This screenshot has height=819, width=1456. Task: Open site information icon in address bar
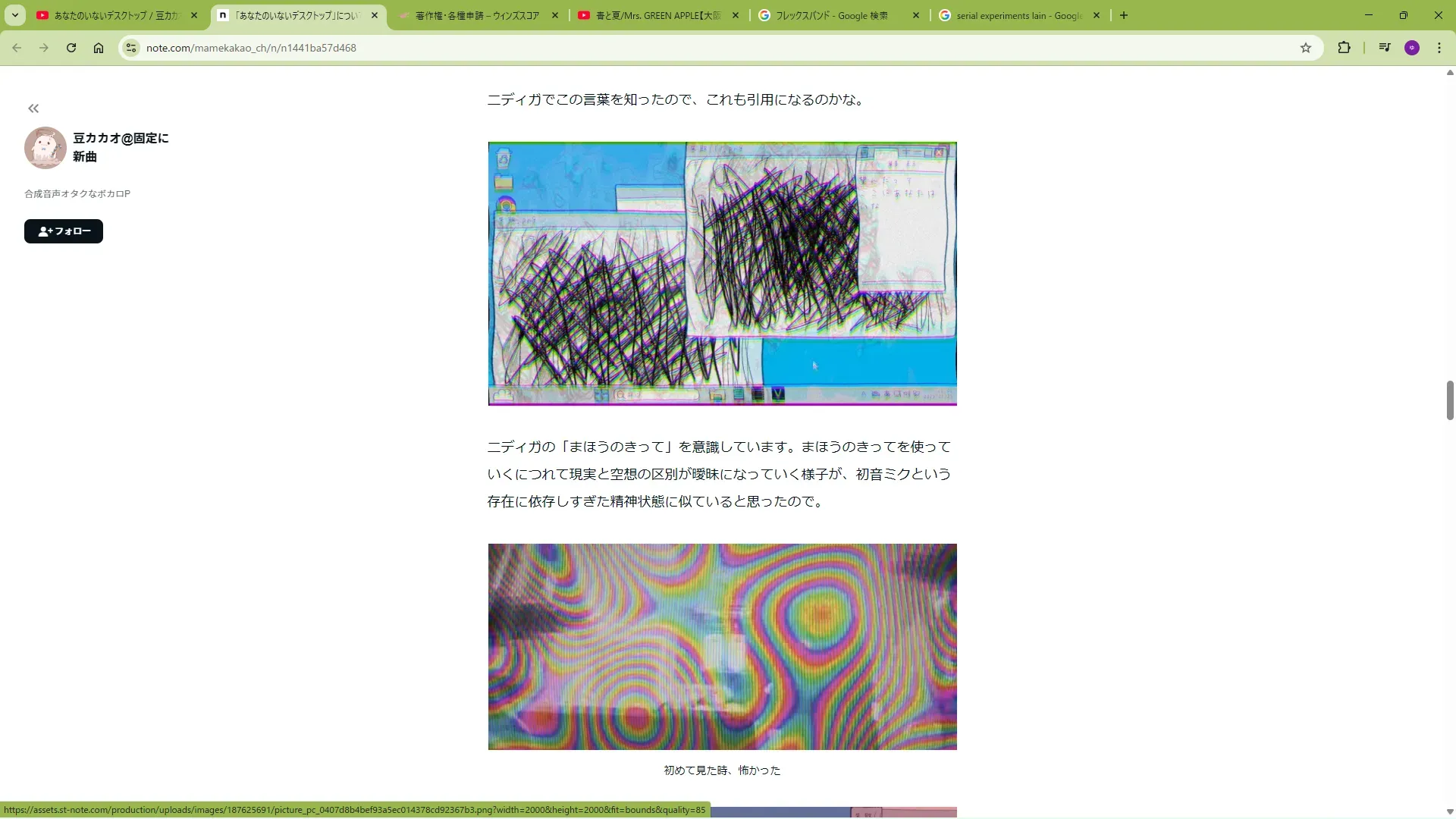coord(131,48)
